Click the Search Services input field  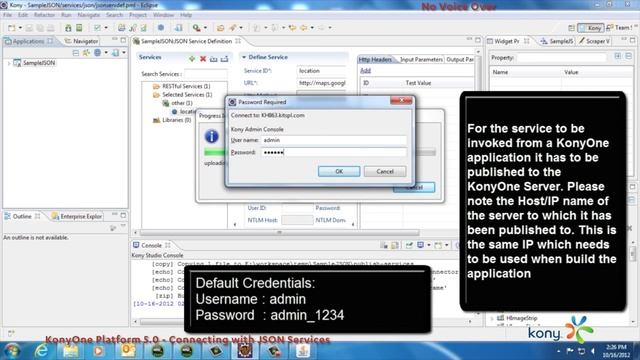point(205,74)
